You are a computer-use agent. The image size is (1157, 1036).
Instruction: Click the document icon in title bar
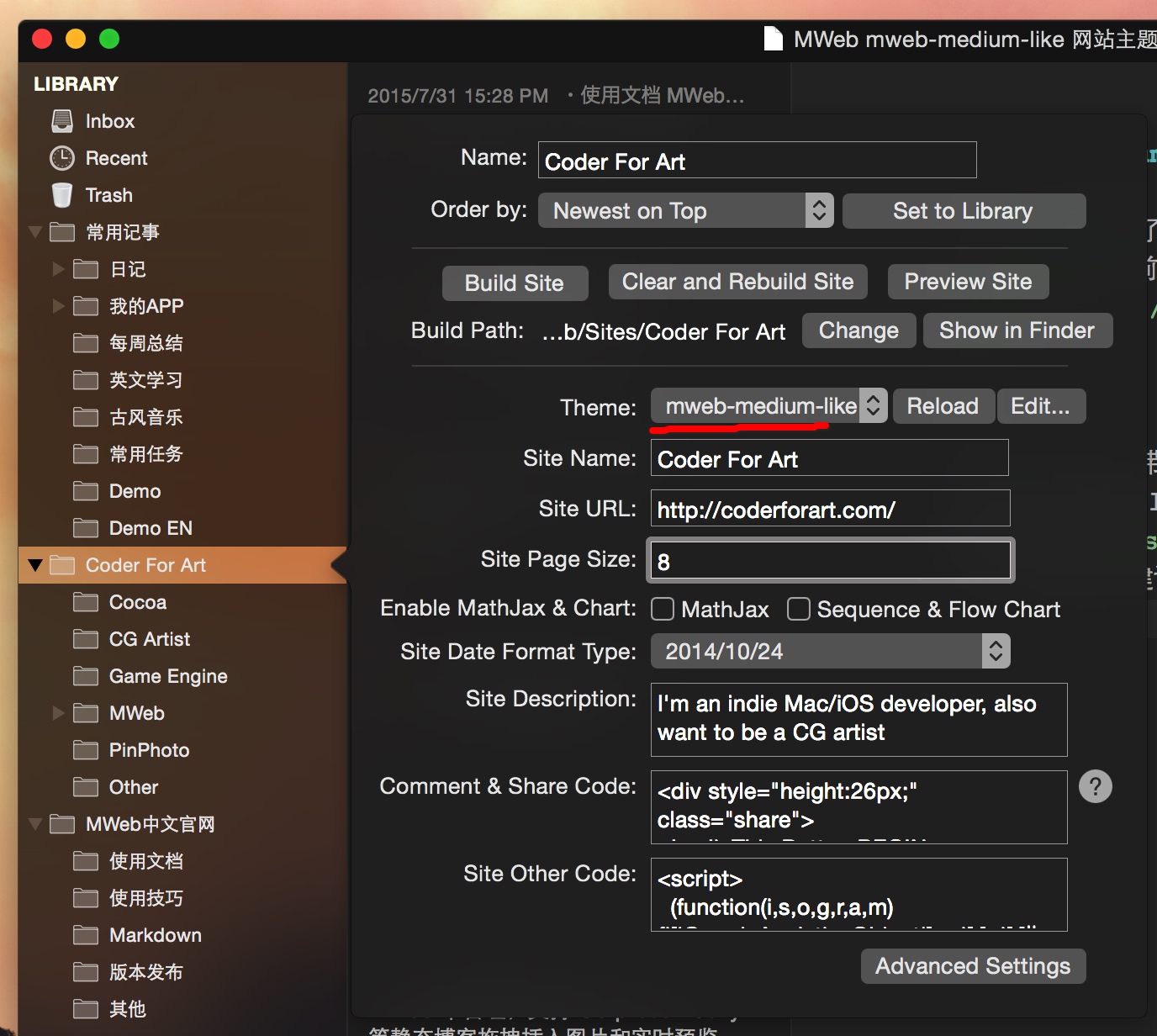(x=773, y=39)
